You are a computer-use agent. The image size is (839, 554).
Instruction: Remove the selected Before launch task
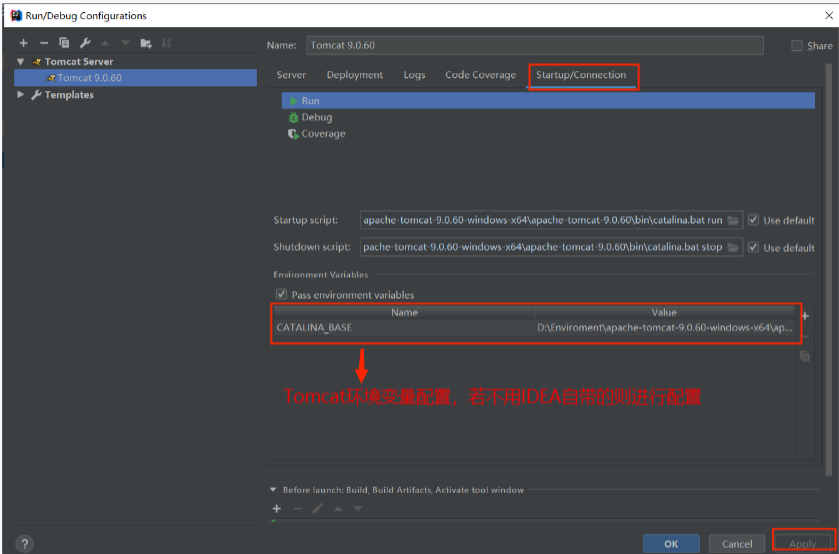click(298, 509)
